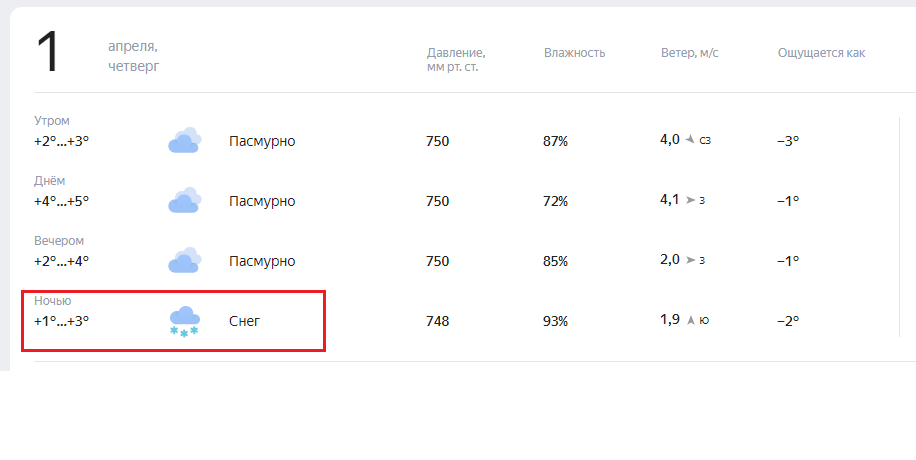Click the morning overcast cloud icon
916x460 pixels.
coord(184,141)
